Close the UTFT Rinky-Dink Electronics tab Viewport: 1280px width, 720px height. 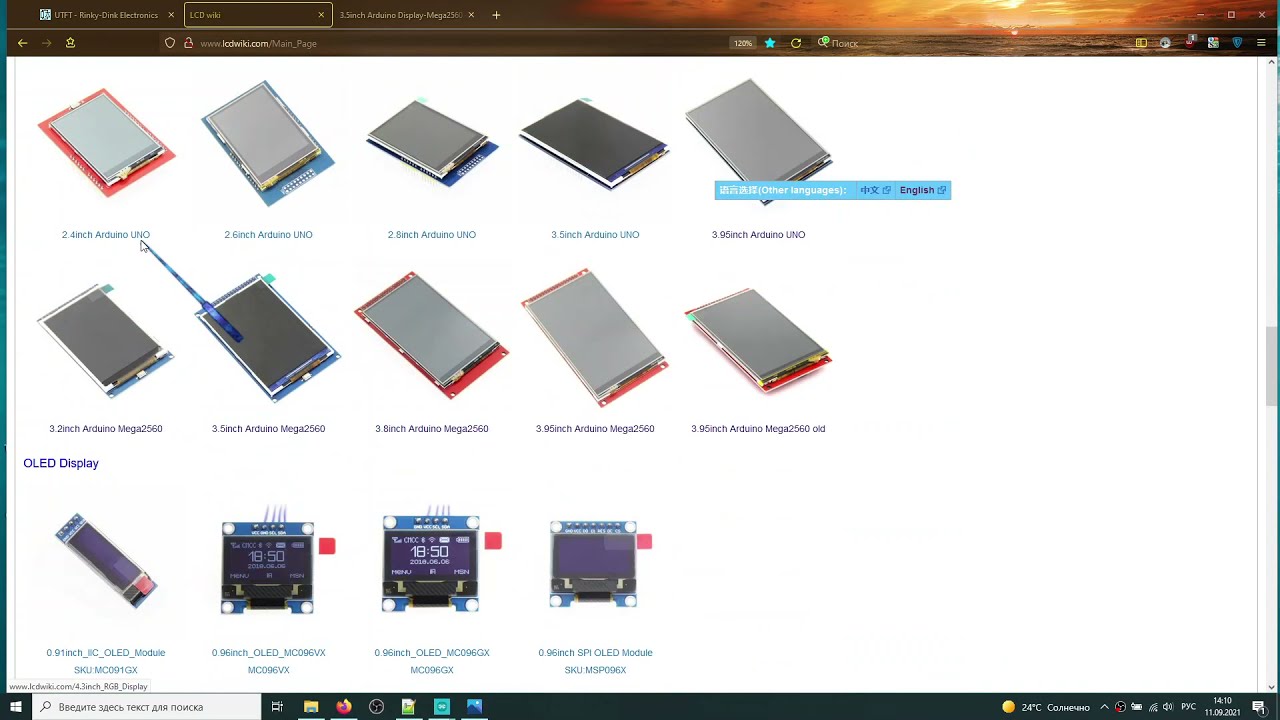click(x=171, y=15)
